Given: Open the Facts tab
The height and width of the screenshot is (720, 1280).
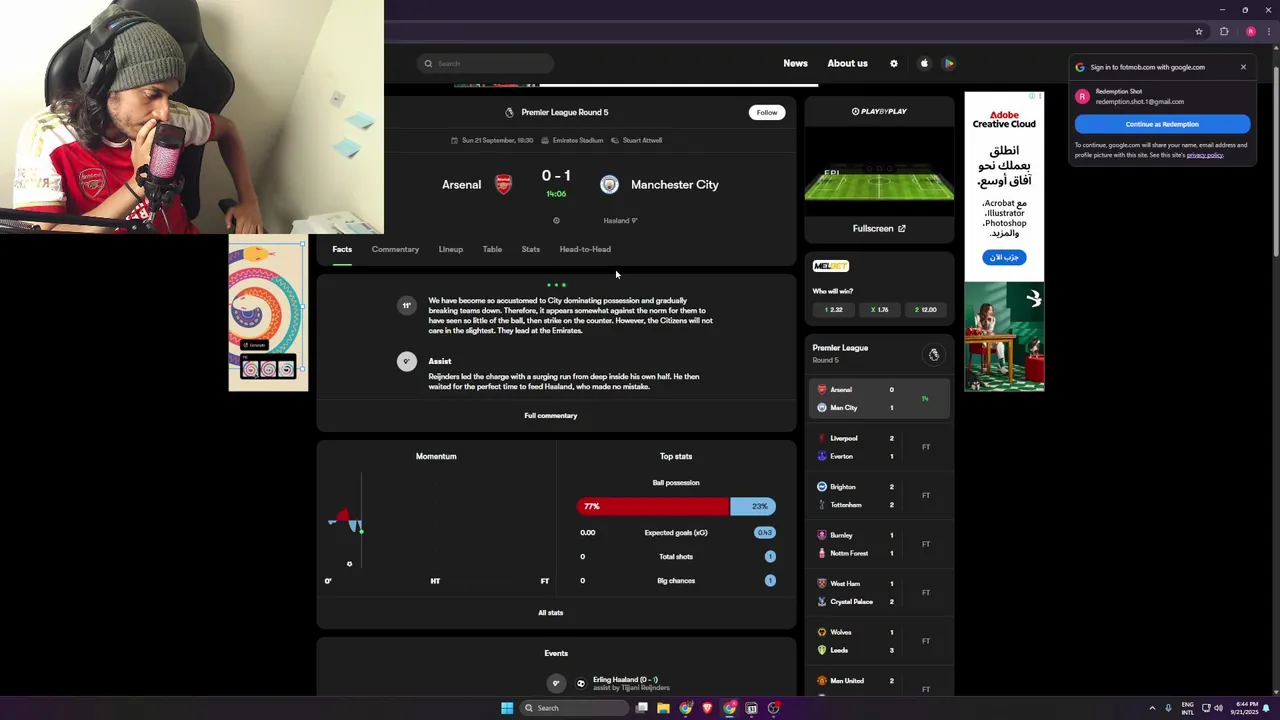Looking at the screenshot, I should point(342,249).
